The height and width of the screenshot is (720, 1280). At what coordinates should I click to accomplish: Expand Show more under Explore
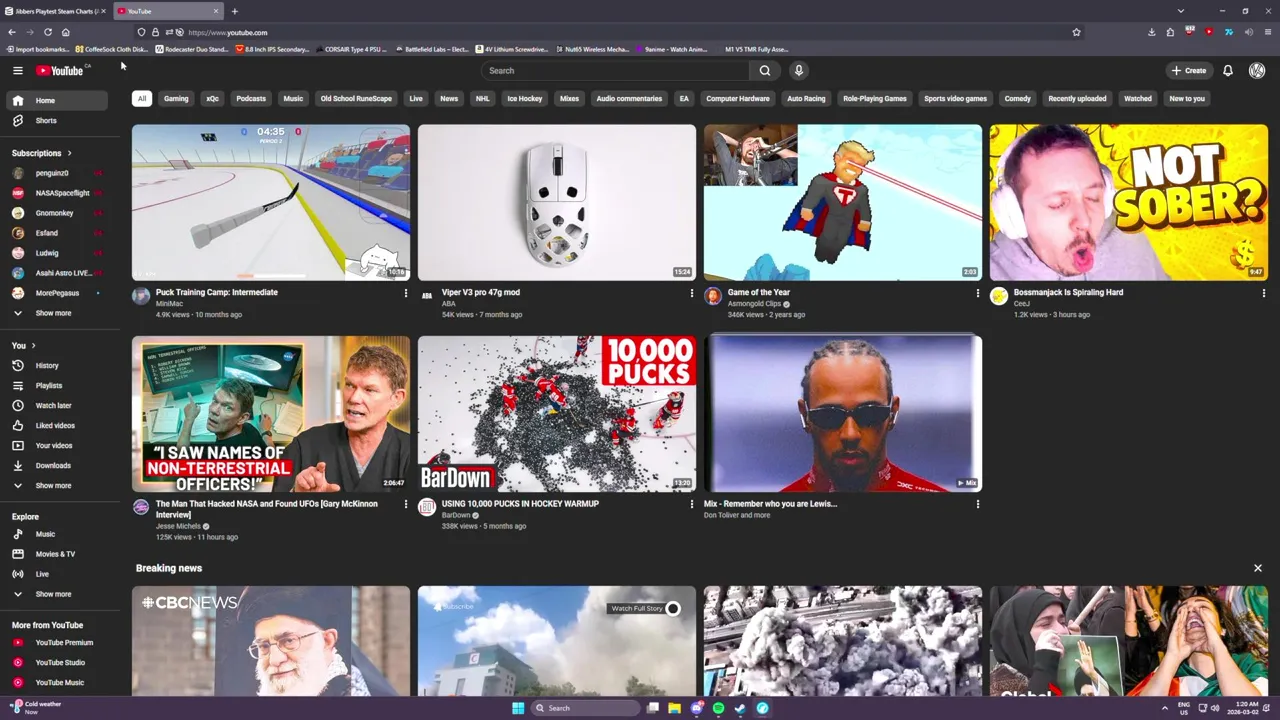[x=56, y=594]
